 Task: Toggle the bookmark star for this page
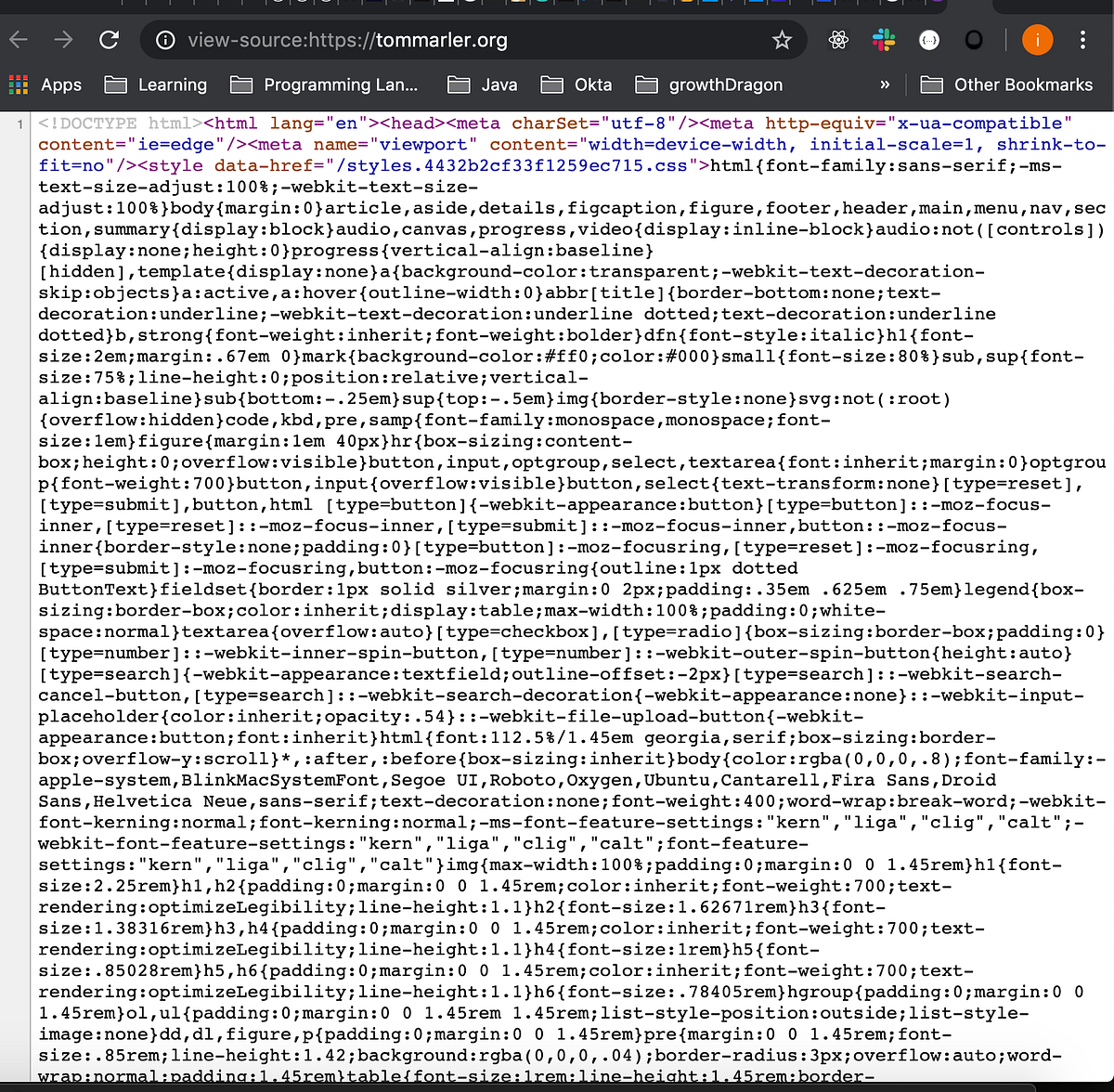783,40
